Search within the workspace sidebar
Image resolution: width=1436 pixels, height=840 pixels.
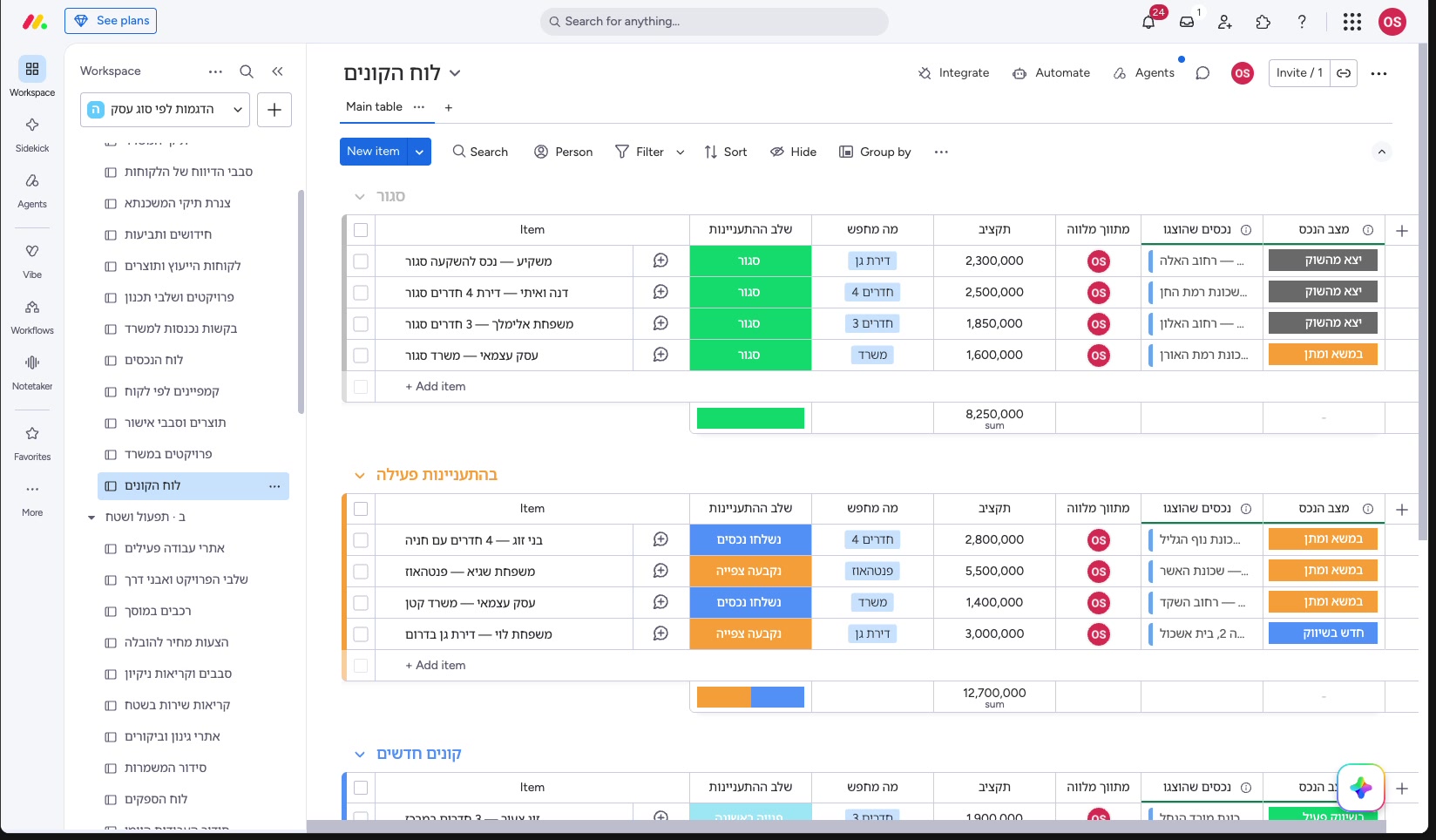[x=247, y=71]
